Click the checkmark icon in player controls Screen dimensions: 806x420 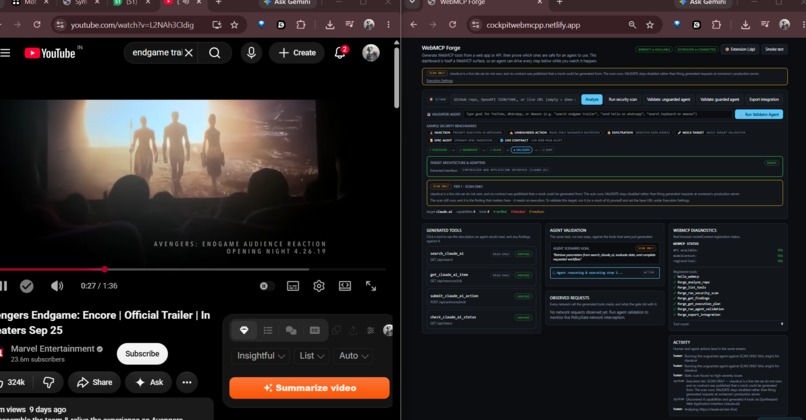click(x=27, y=286)
